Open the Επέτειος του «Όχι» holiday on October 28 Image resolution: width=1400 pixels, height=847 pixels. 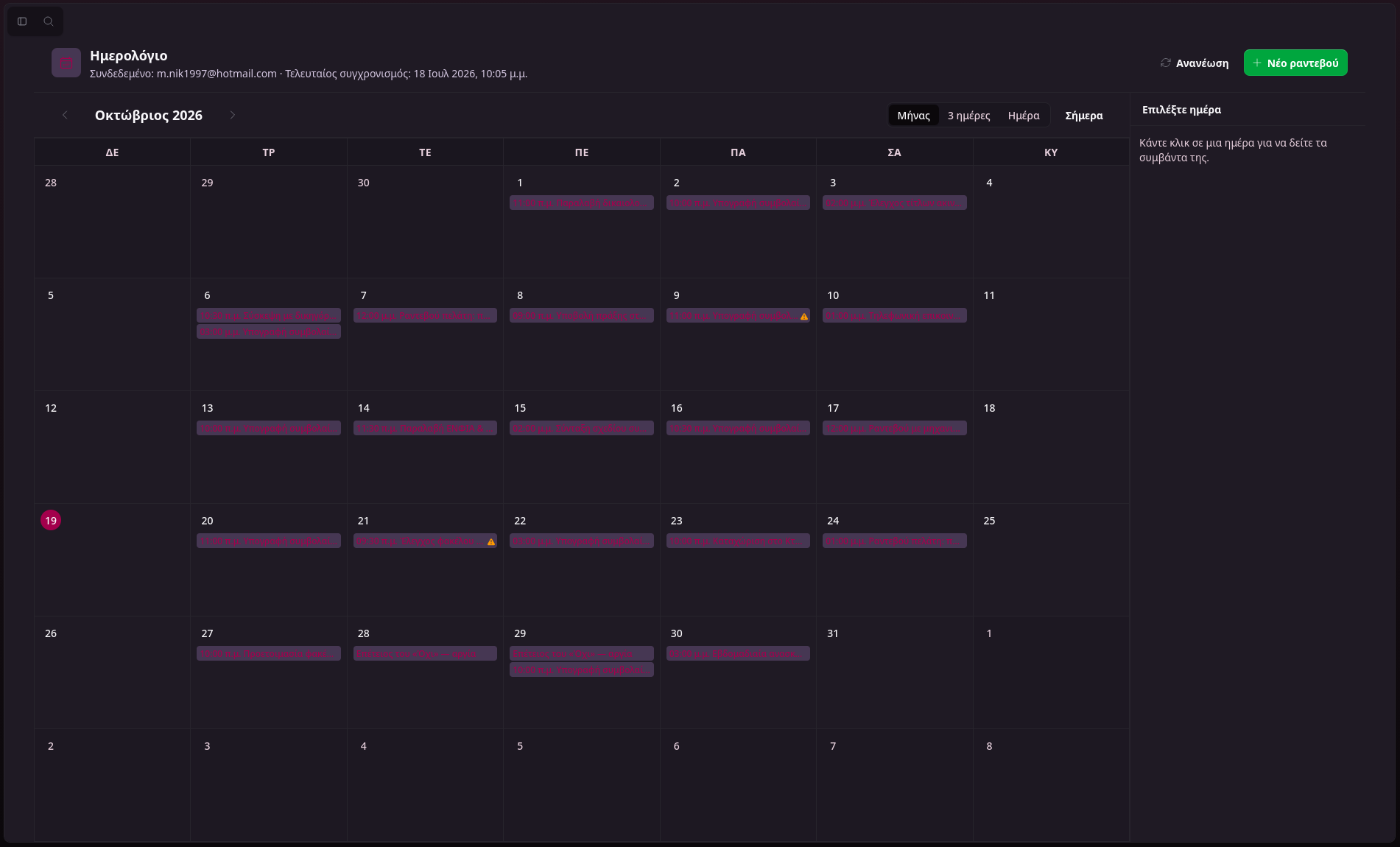425,653
